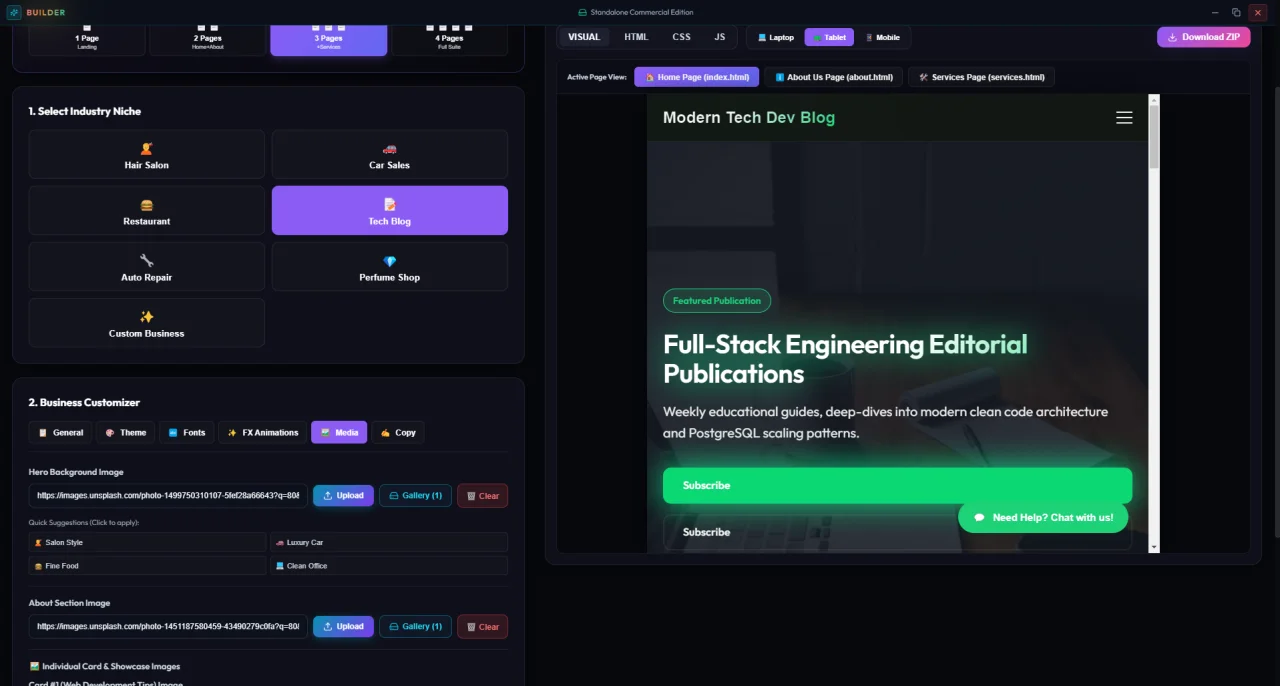The image size is (1280, 686).
Task: Open the hamburger menu in site preview
Action: tap(1124, 118)
